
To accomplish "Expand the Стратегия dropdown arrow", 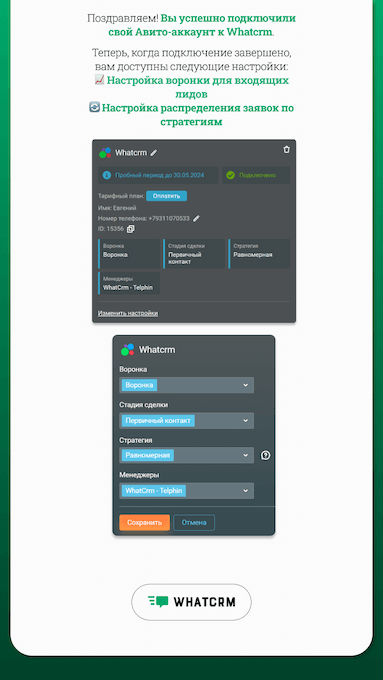I will pos(246,455).
